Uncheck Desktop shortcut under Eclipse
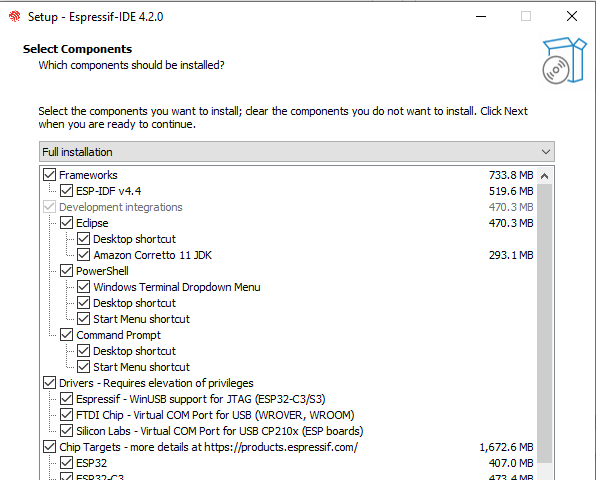 (x=83, y=239)
